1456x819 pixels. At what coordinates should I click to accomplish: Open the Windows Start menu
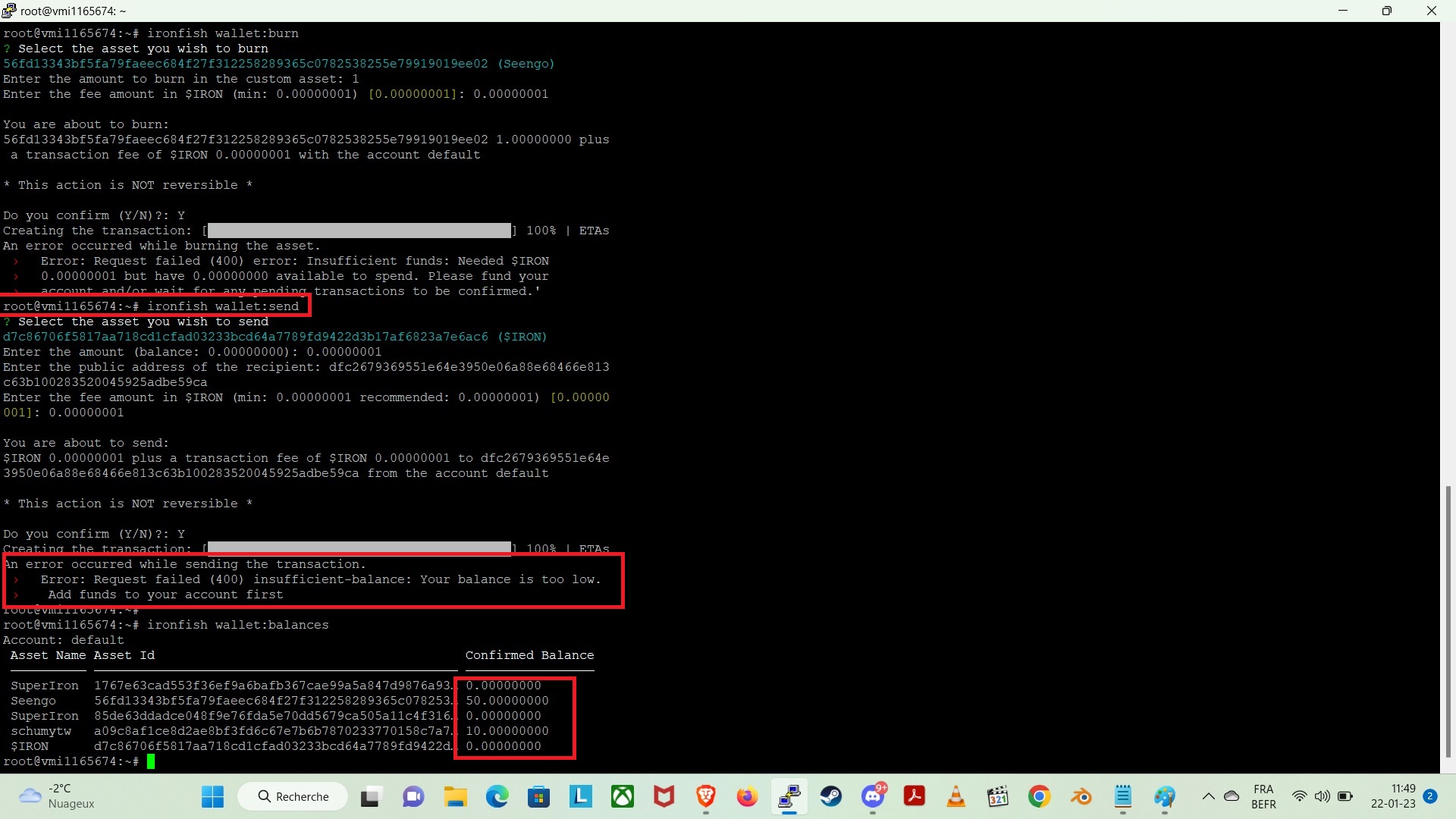coord(212,796)
